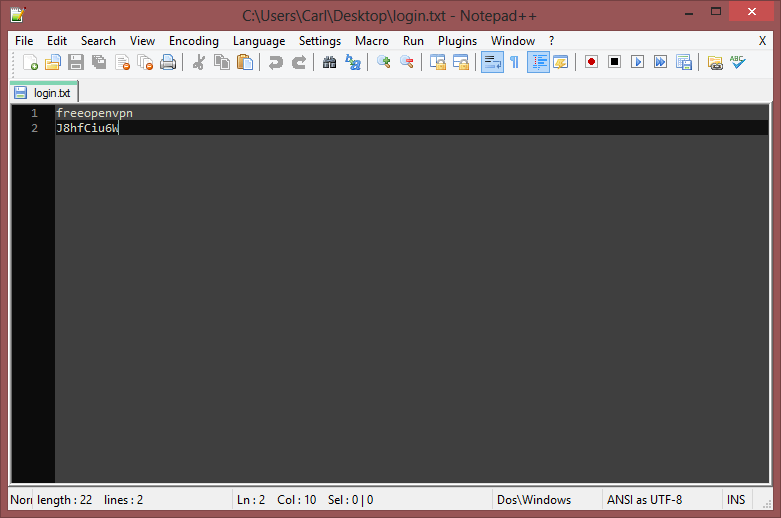The image size is (781, 518).
Task: Open the Language menu
Action: point(259,41)
